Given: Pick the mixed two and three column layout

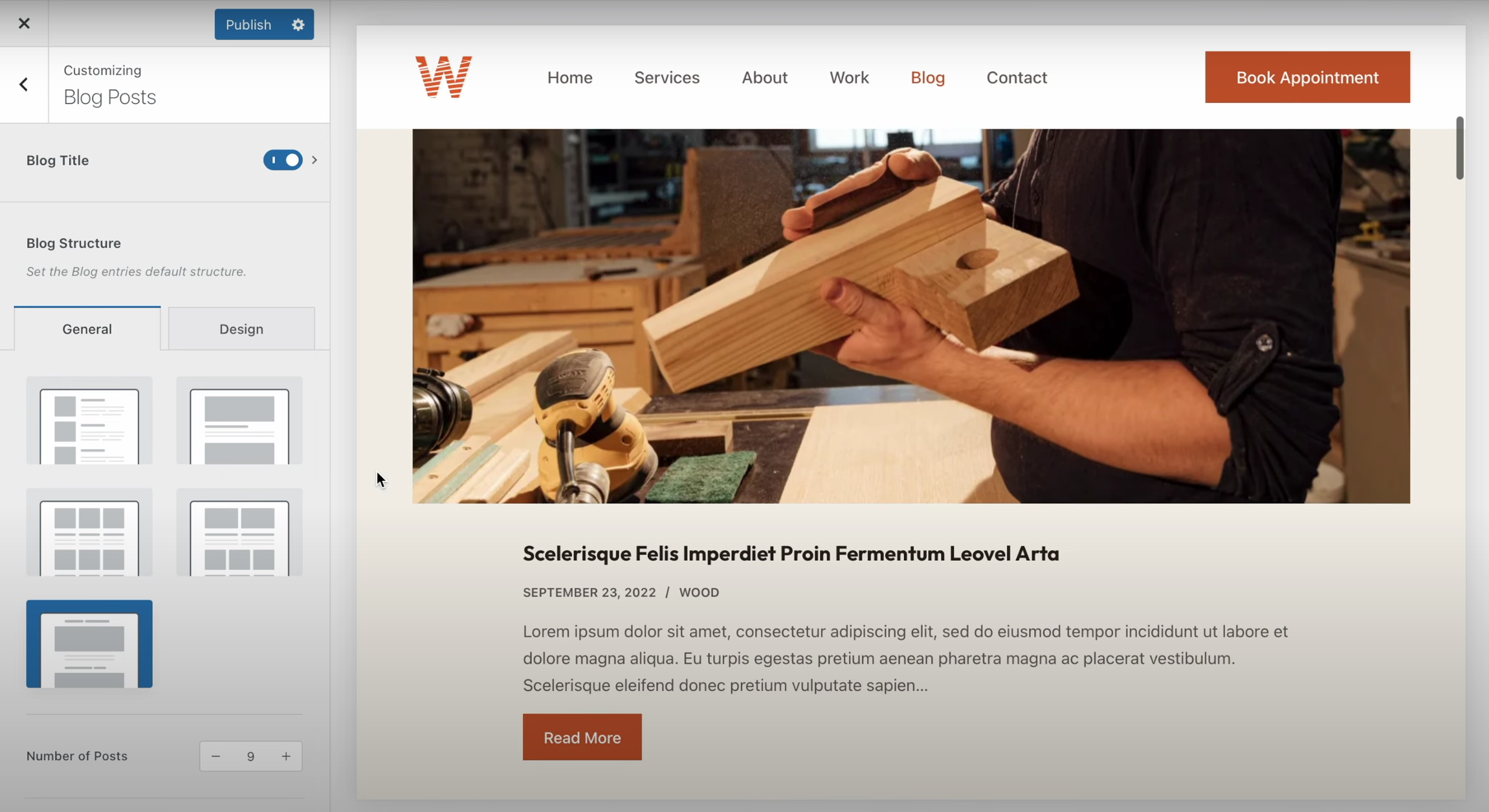Looking at the screenshot, I should (x=239, y=532).
